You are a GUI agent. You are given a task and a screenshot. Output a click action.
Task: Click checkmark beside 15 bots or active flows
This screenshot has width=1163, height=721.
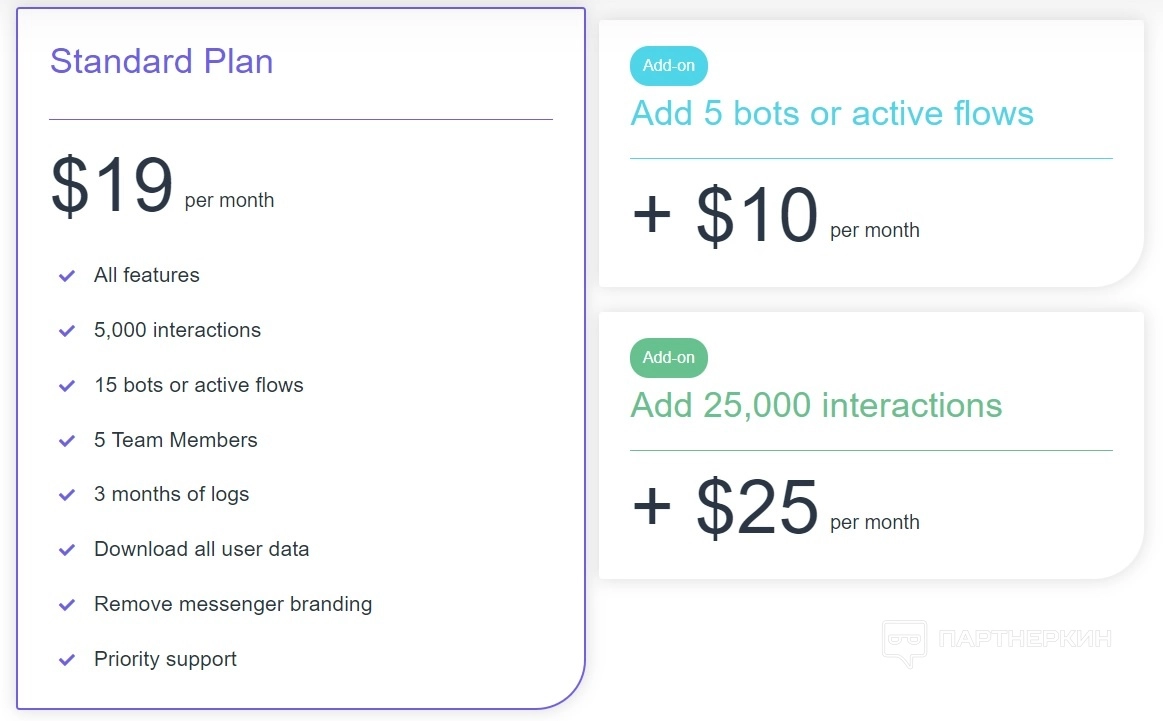(x=67, y=386)
